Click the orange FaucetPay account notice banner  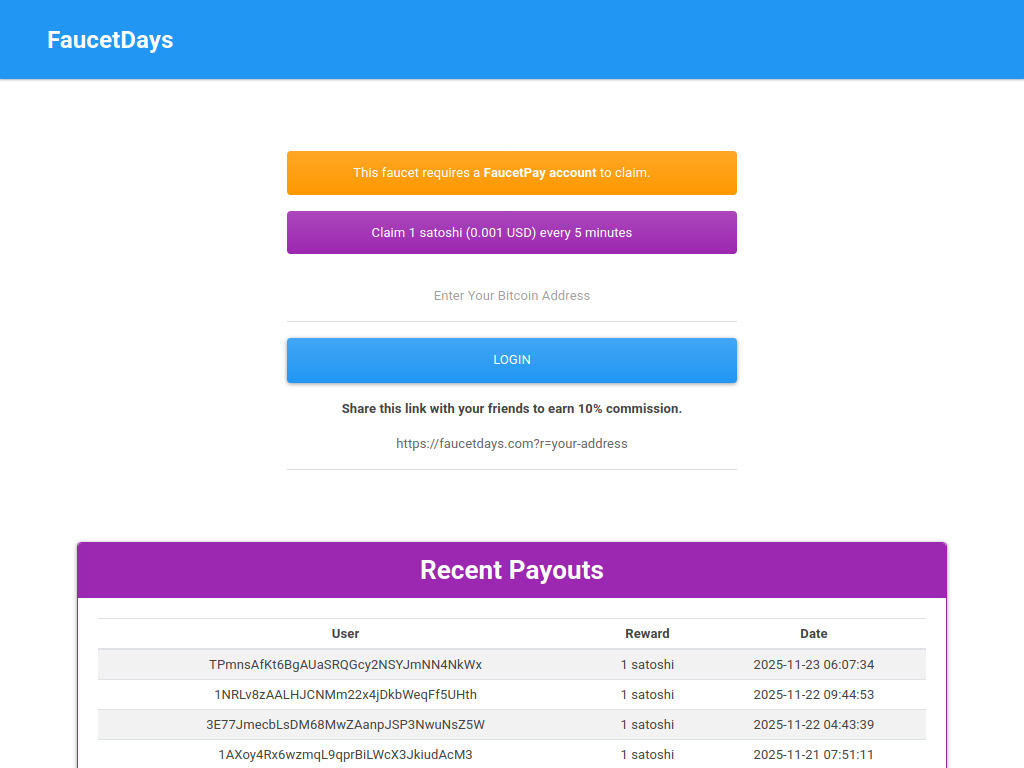click(512, 173)
